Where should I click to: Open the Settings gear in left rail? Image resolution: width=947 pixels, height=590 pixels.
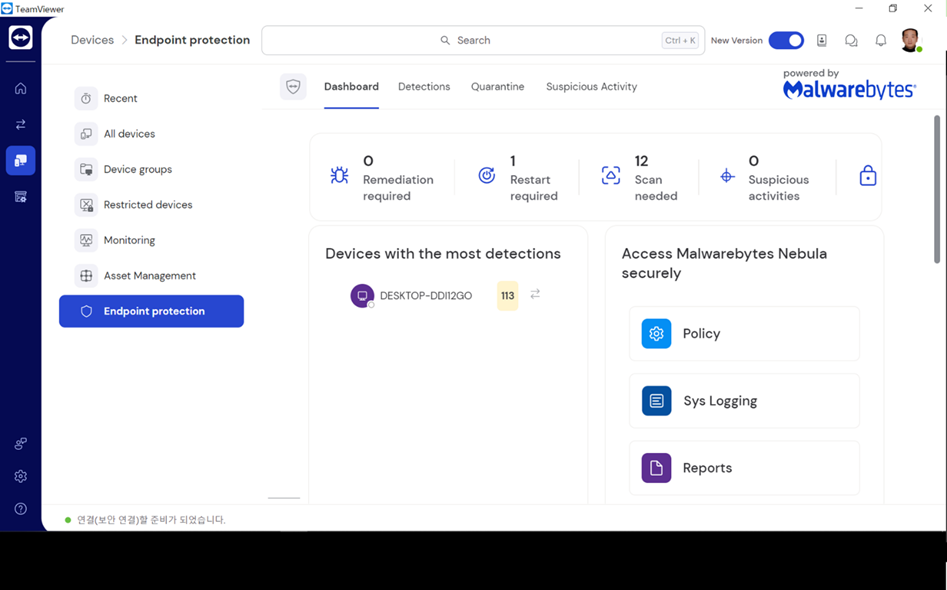click(21, 476)
